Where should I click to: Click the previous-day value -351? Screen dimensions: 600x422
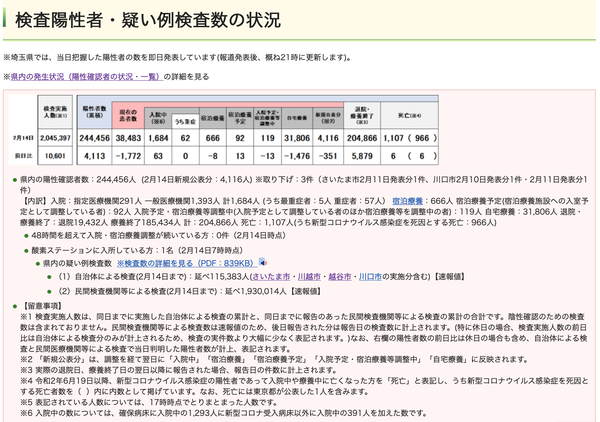pyautogui.click(x=328, y=156)
